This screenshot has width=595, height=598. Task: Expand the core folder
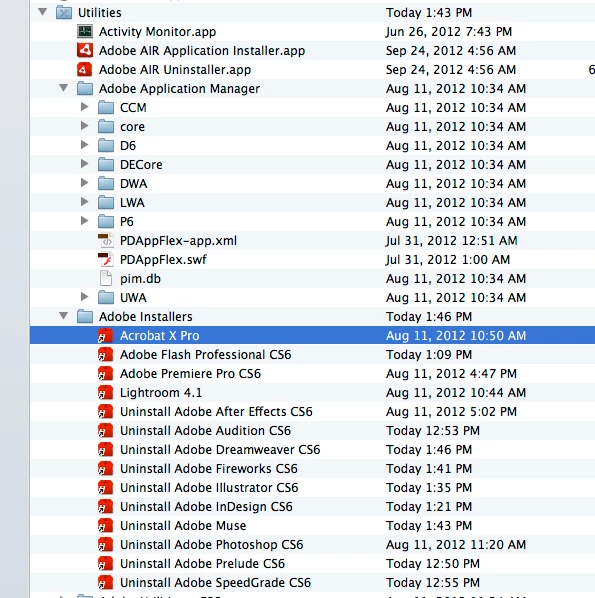click(x=85, y=126)
